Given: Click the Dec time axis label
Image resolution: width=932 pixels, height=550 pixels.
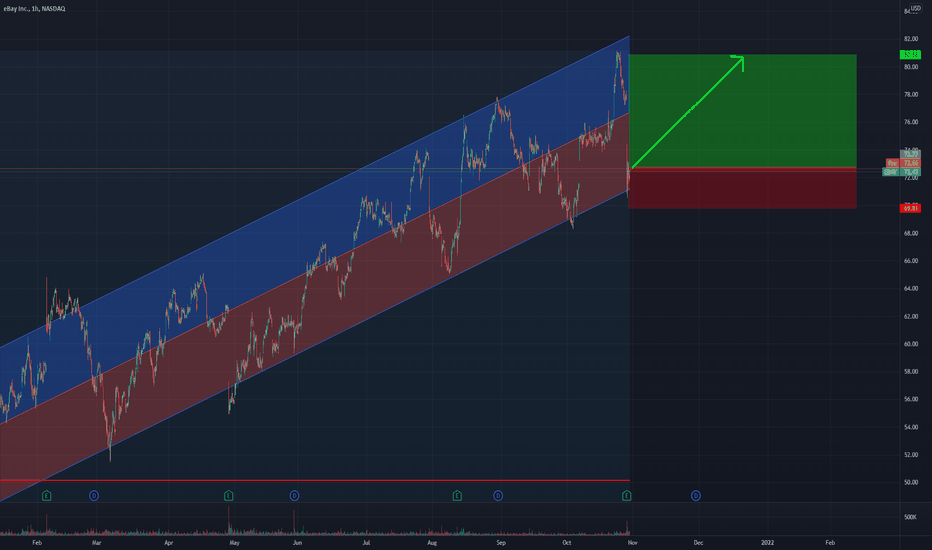Looking at the screenshot, I should (698, 542).
